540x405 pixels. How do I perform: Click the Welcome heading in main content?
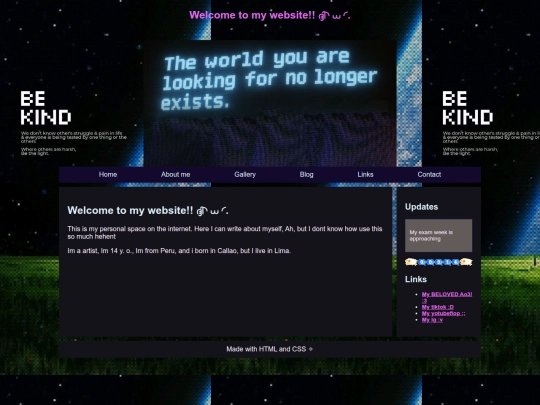(148, 210)
